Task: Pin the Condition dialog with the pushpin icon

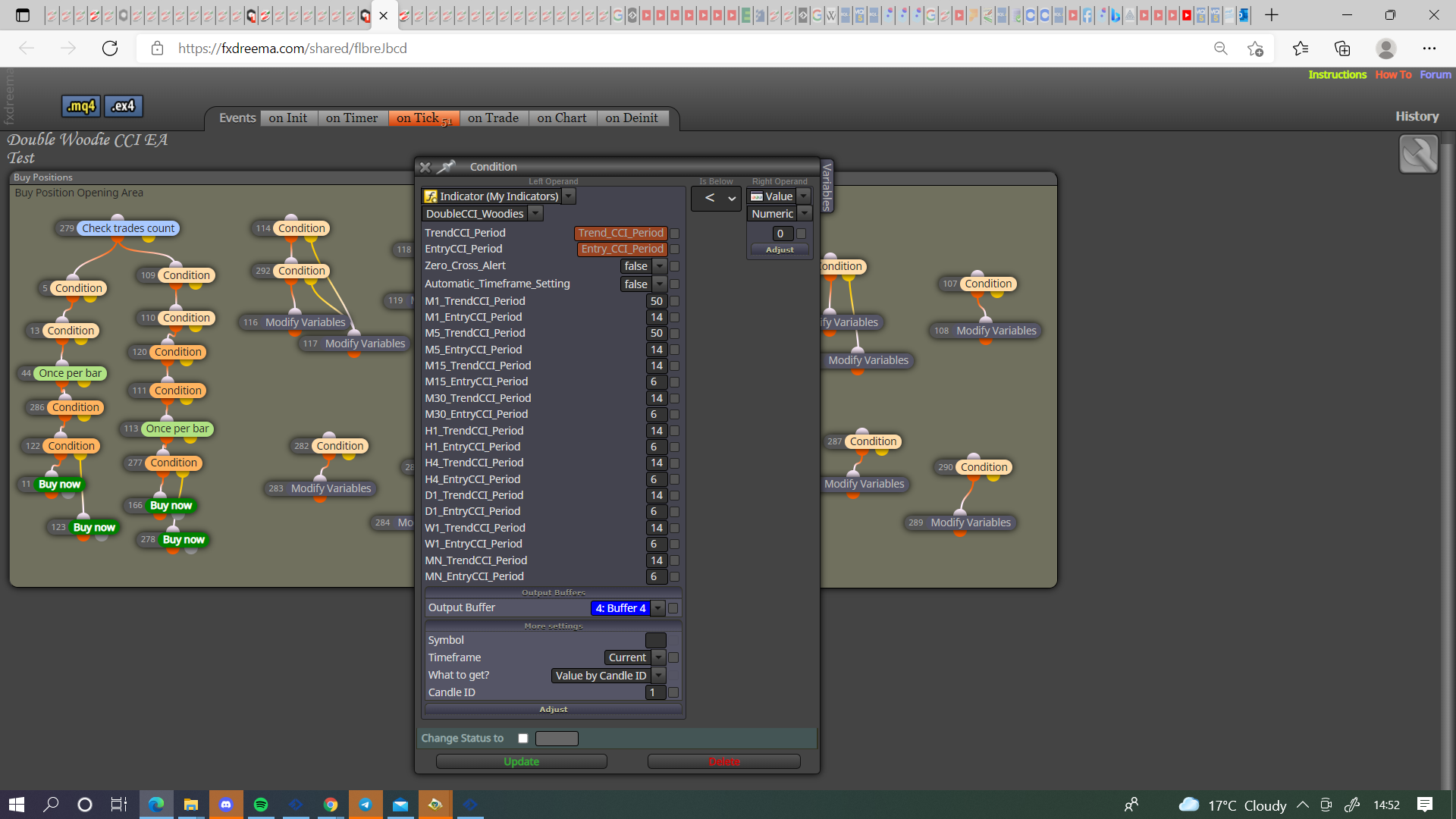Action: click(447, 166)
